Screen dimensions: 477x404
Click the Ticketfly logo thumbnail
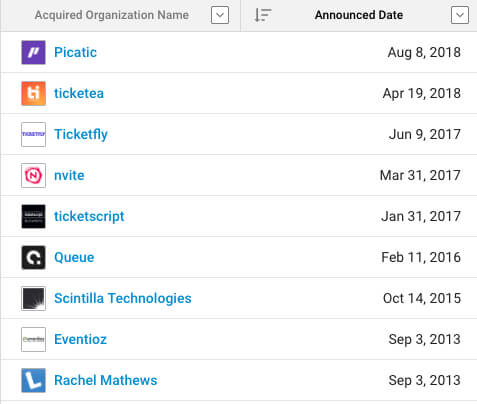tap(33, 134)
